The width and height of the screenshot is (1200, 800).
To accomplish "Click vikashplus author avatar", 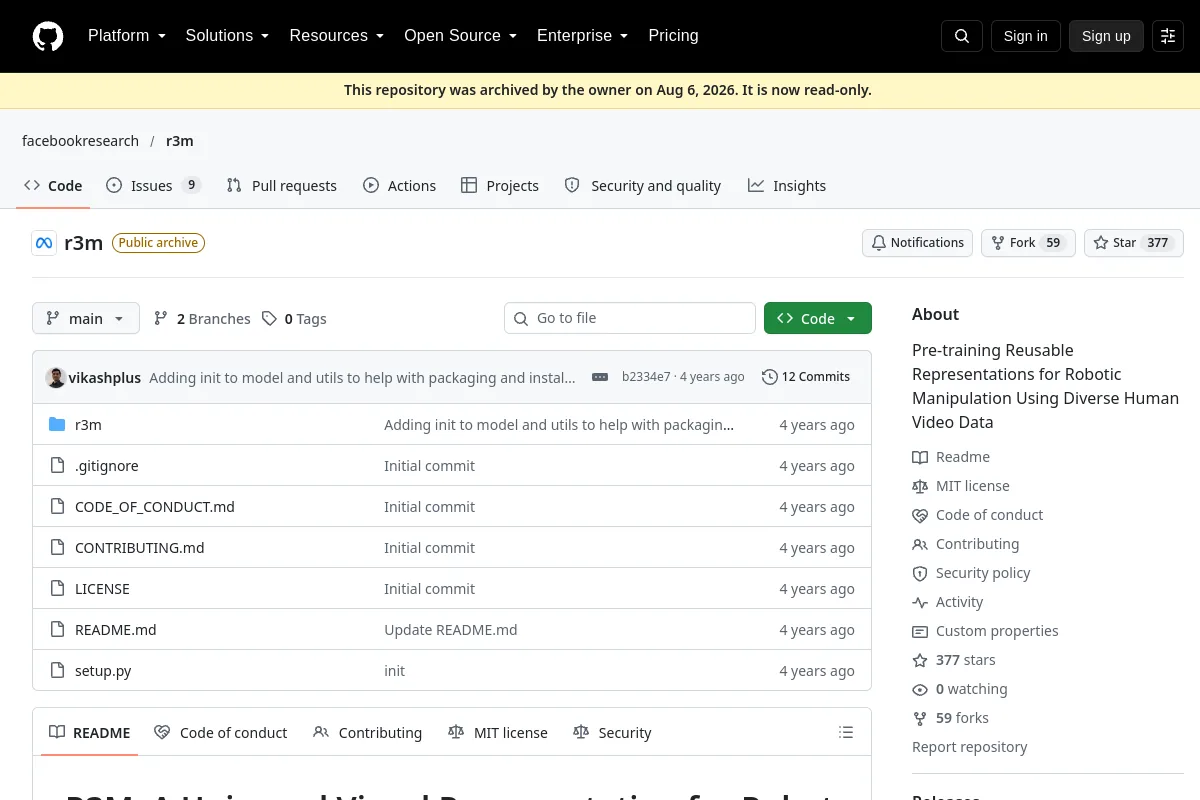I will [56, 377].
